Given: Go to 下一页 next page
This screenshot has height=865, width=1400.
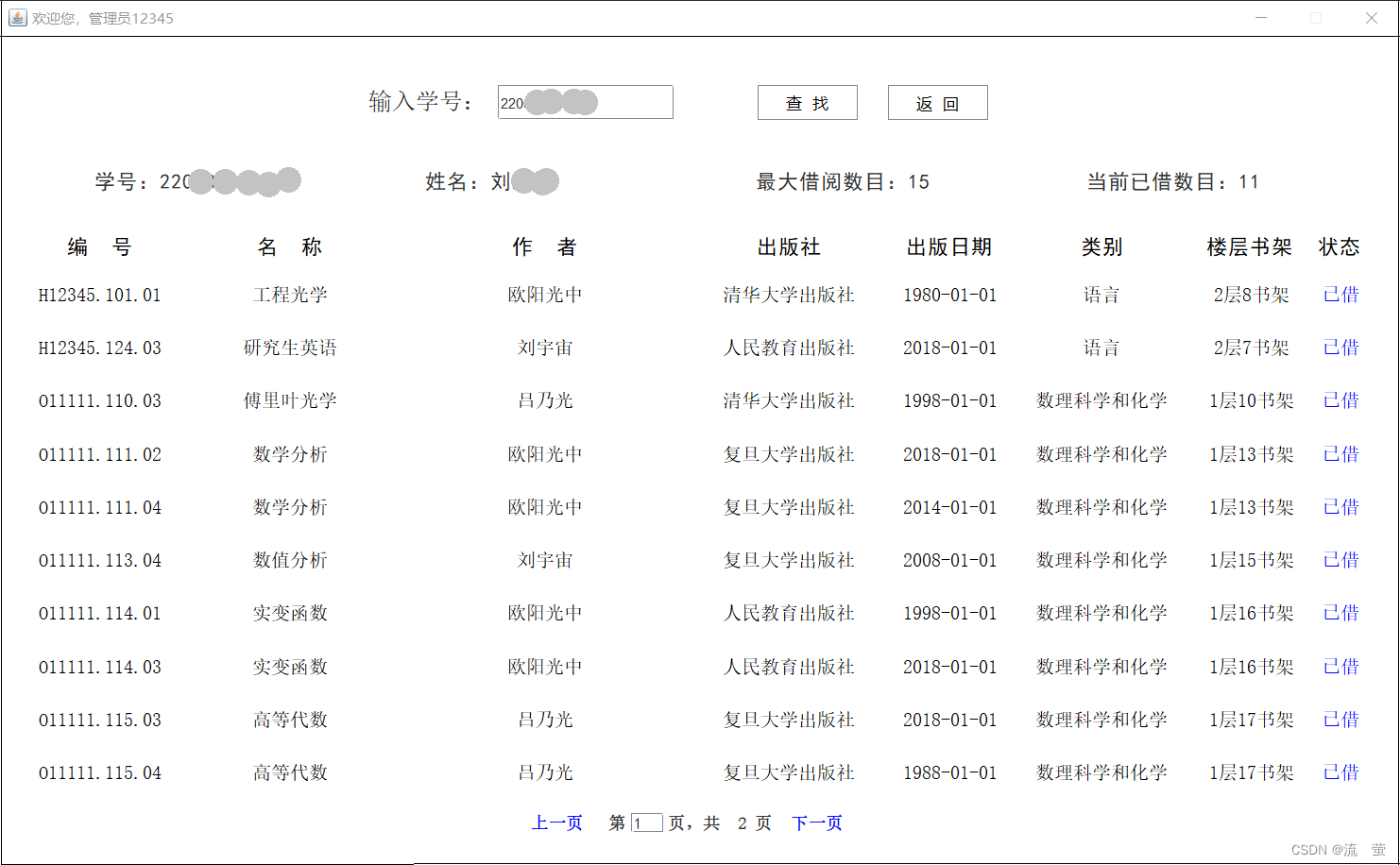Looking at the screenshot, I should pos(816,823).
